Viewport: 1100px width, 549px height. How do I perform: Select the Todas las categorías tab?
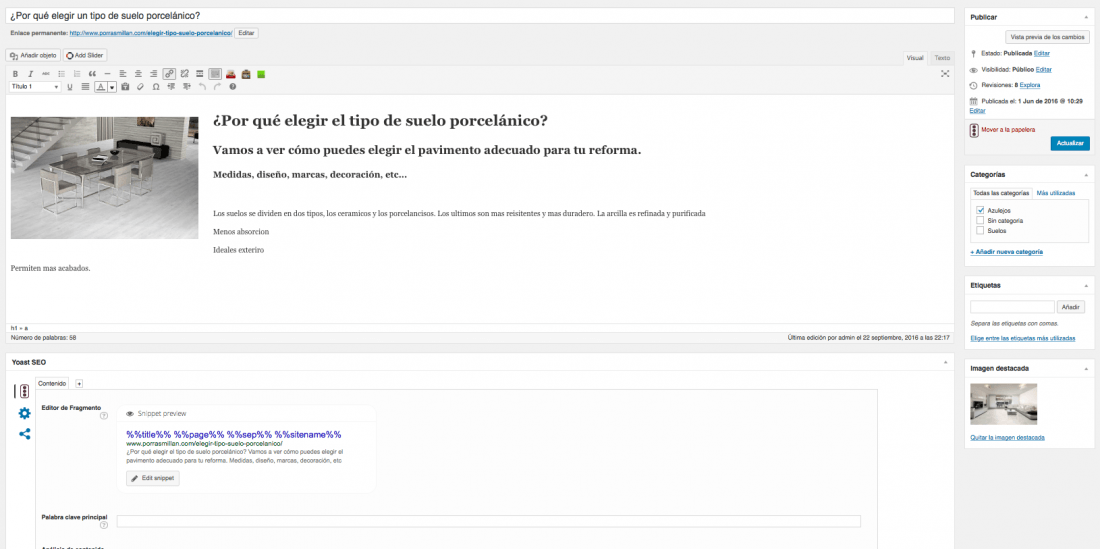[1001, 193]
